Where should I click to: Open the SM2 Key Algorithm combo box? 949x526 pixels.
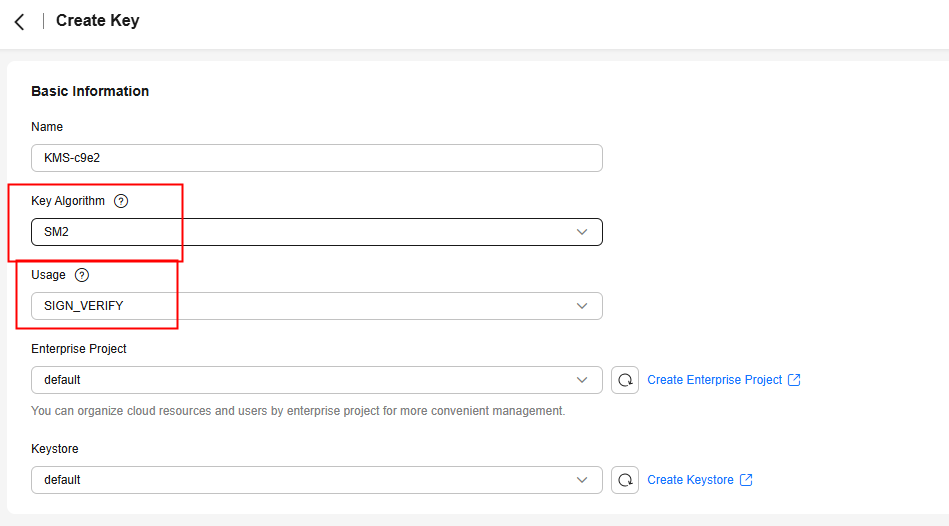coord(317,232)
